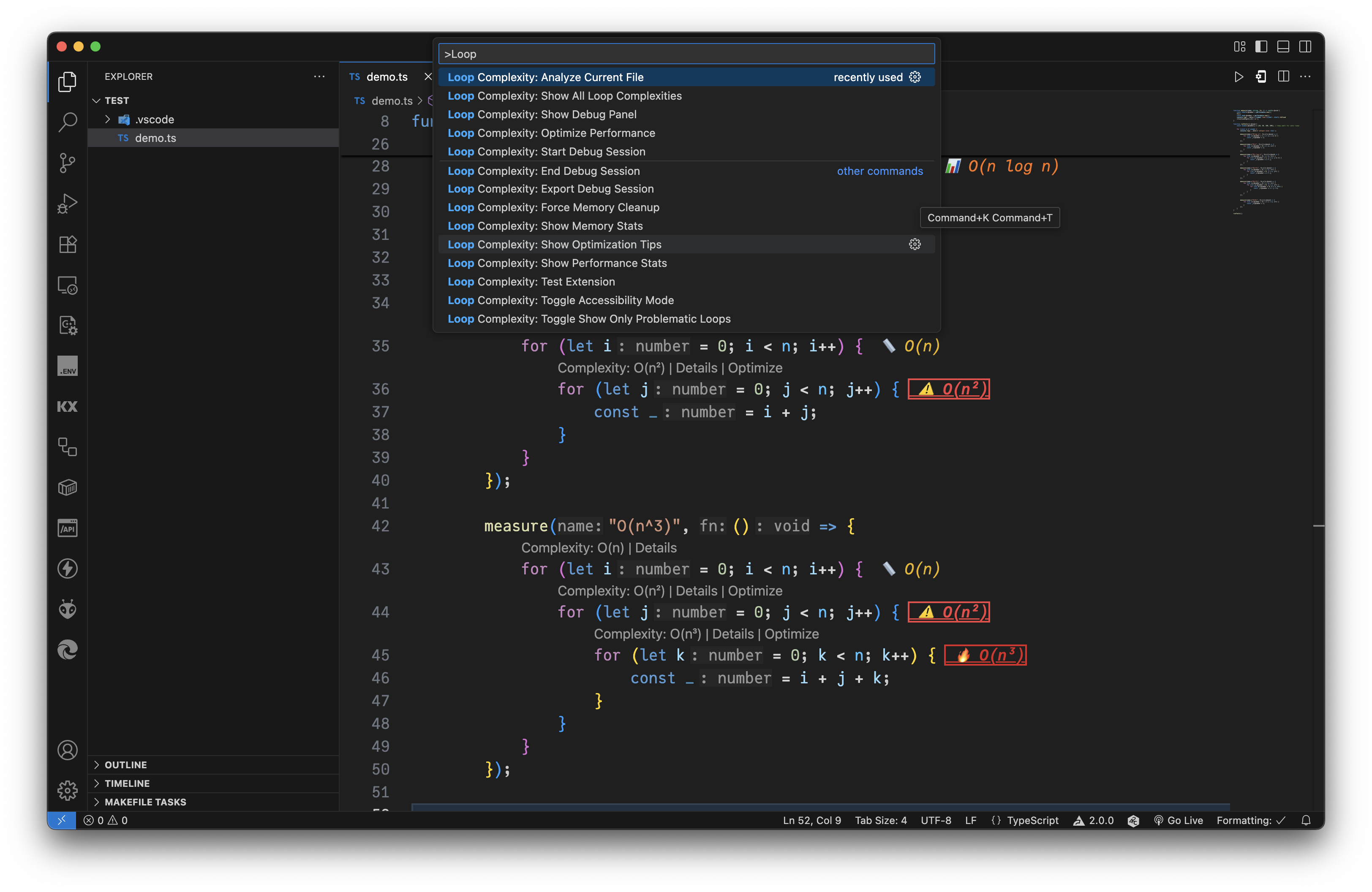Click gear icon beside Show Optimization Tips
The image size is (1372, 892).
[x=915, y=244]
